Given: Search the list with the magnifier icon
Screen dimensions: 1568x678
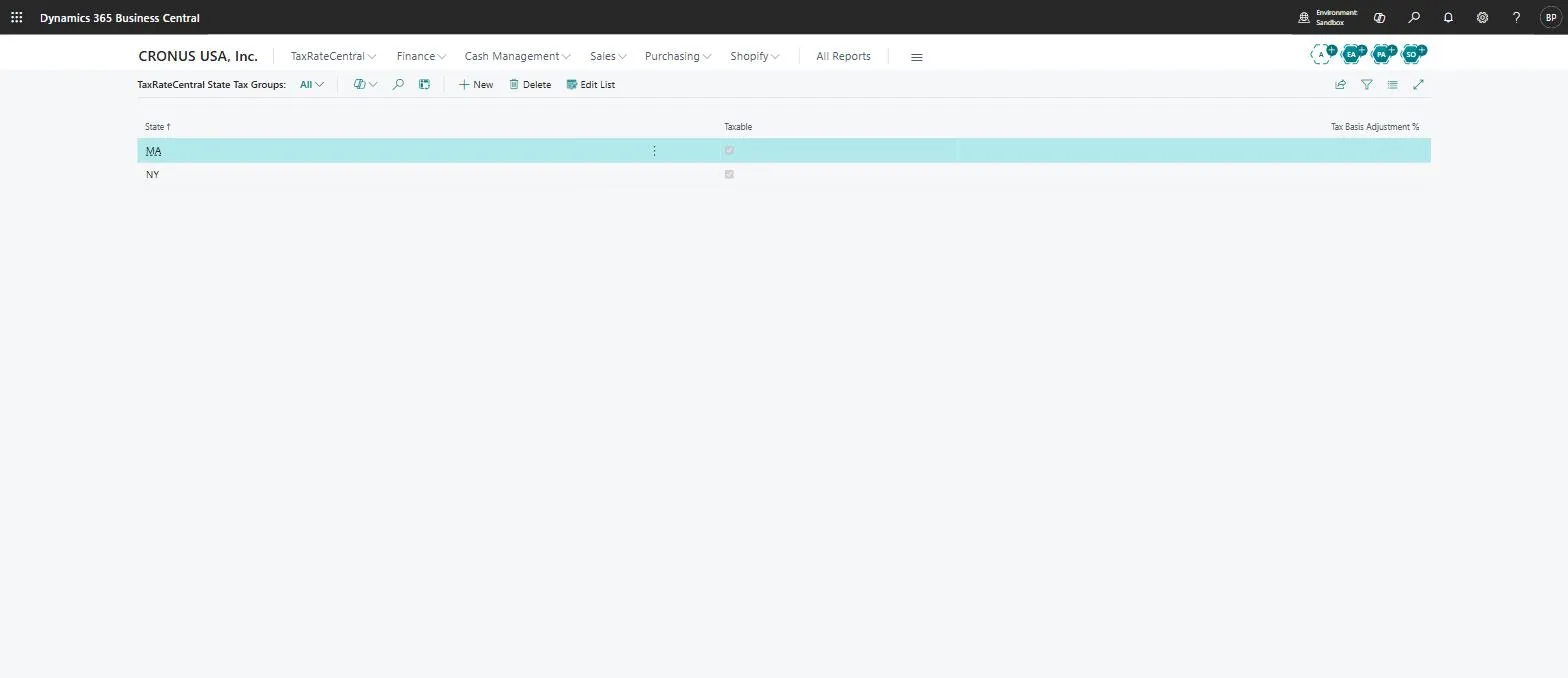Looking at the screenshot, I should [398, 85].
